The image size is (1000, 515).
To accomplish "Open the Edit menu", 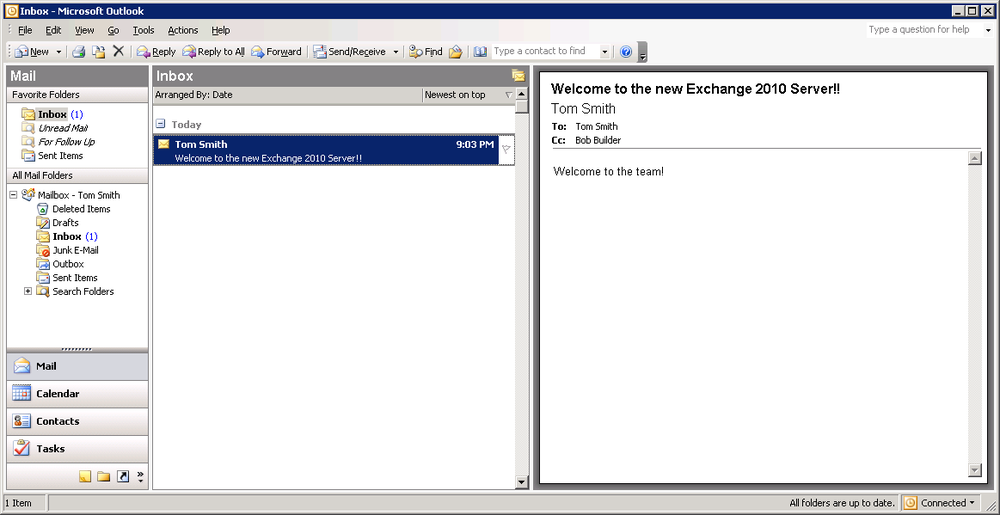I will tap(54, 30).
